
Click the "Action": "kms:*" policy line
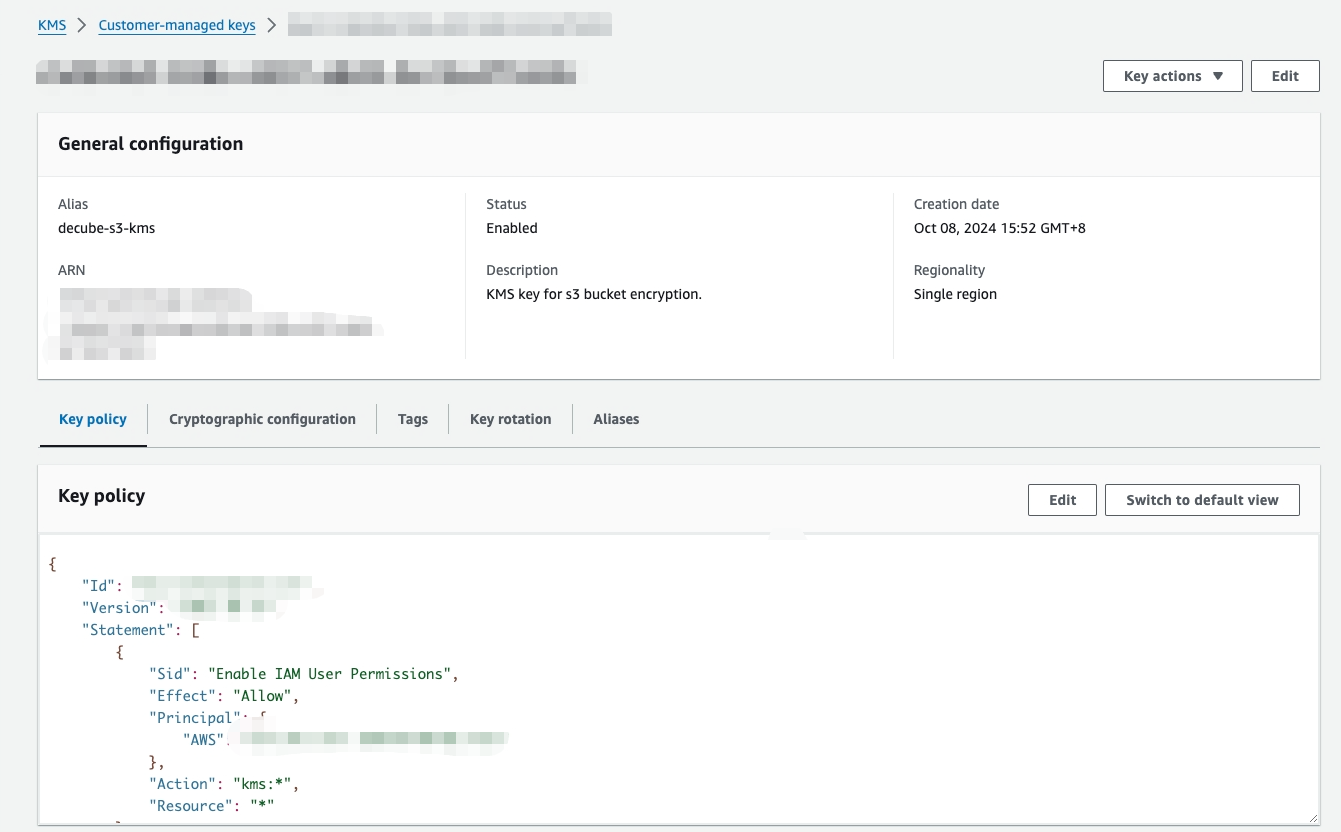[x=224, y=784]
